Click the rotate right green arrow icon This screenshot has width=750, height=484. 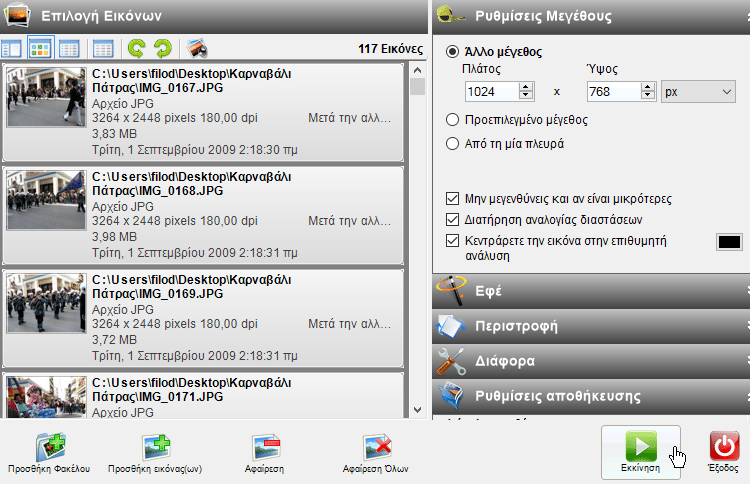pos(161,48)
